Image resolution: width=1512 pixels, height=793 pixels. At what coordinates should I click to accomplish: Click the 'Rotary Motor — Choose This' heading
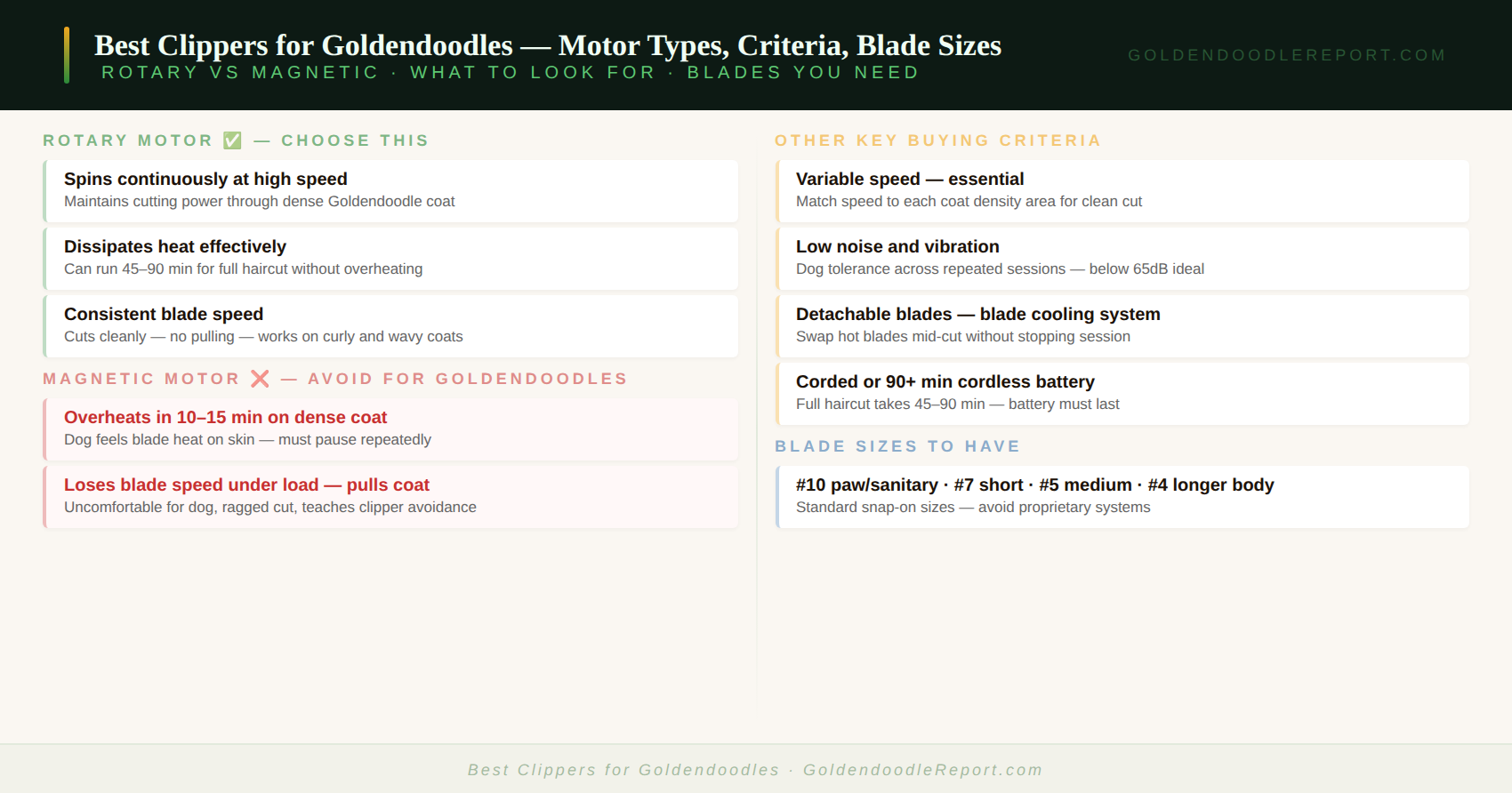point(236,140)
